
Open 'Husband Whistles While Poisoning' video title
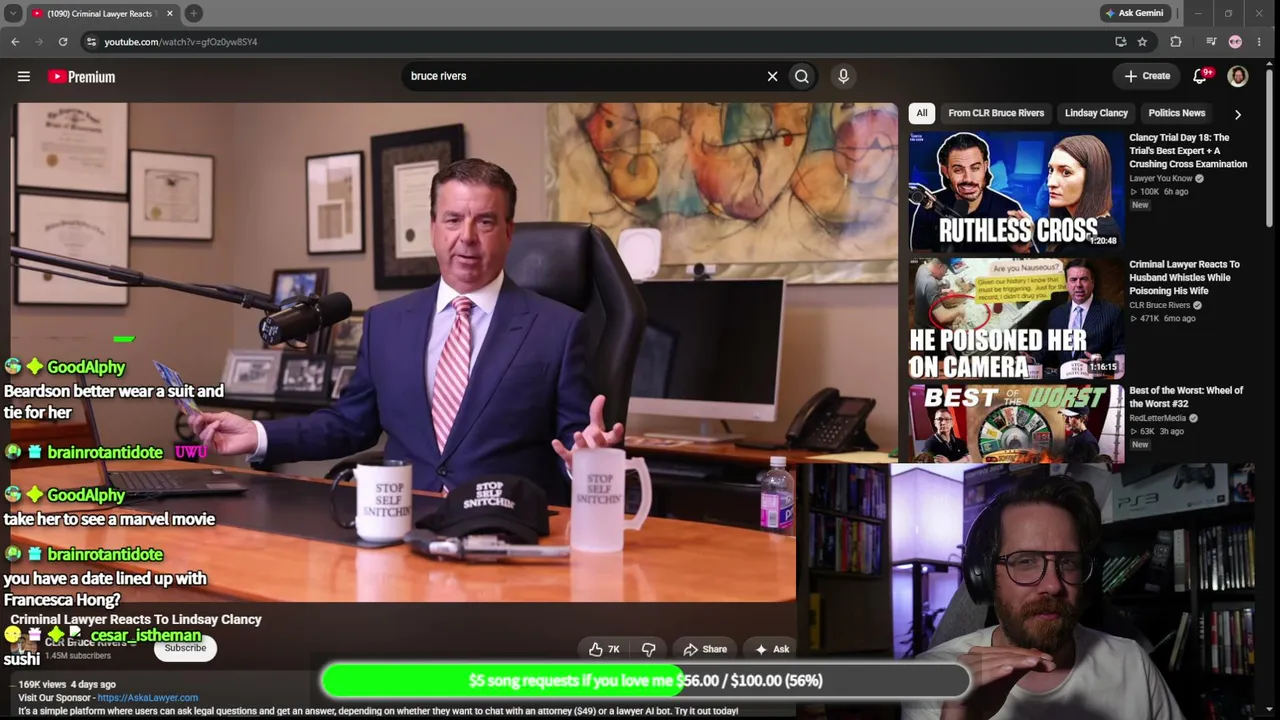pos(1185,278)
